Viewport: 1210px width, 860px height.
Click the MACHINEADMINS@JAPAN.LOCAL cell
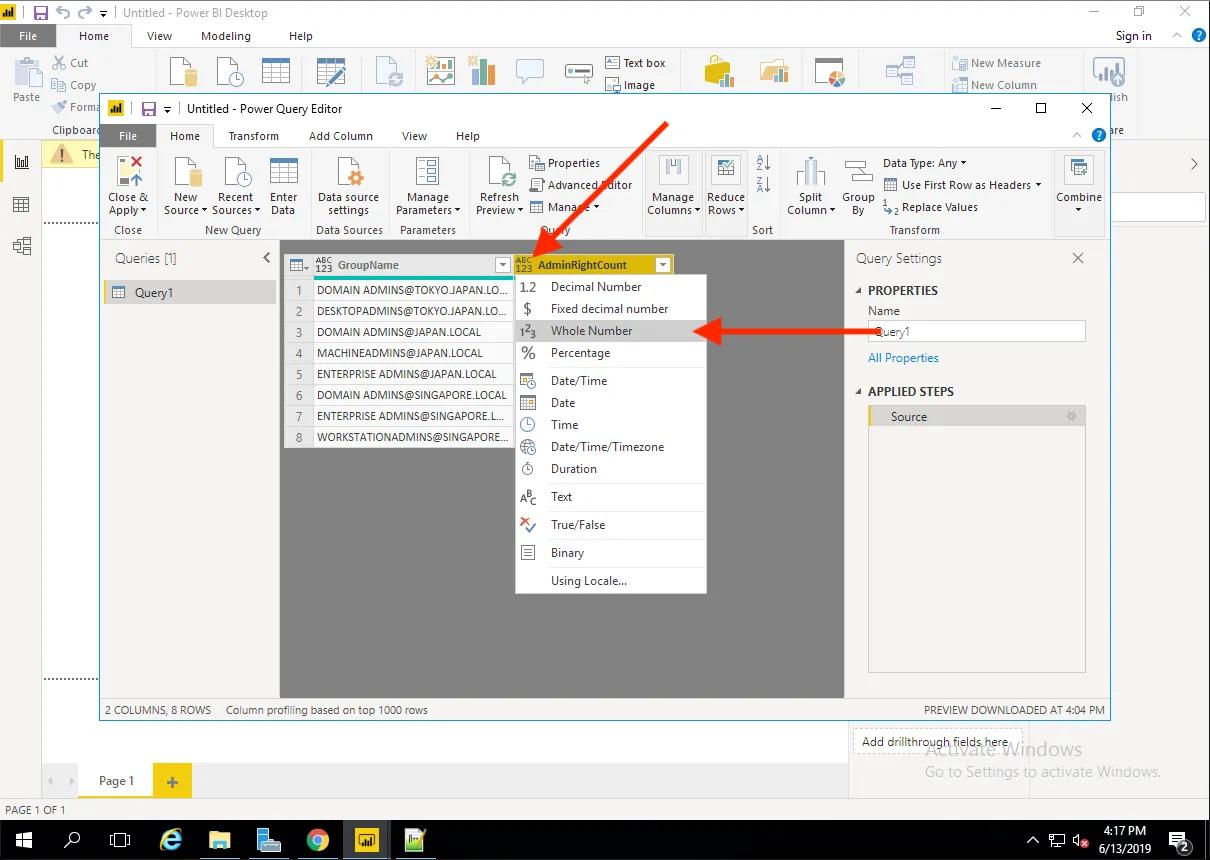(412, 353)
